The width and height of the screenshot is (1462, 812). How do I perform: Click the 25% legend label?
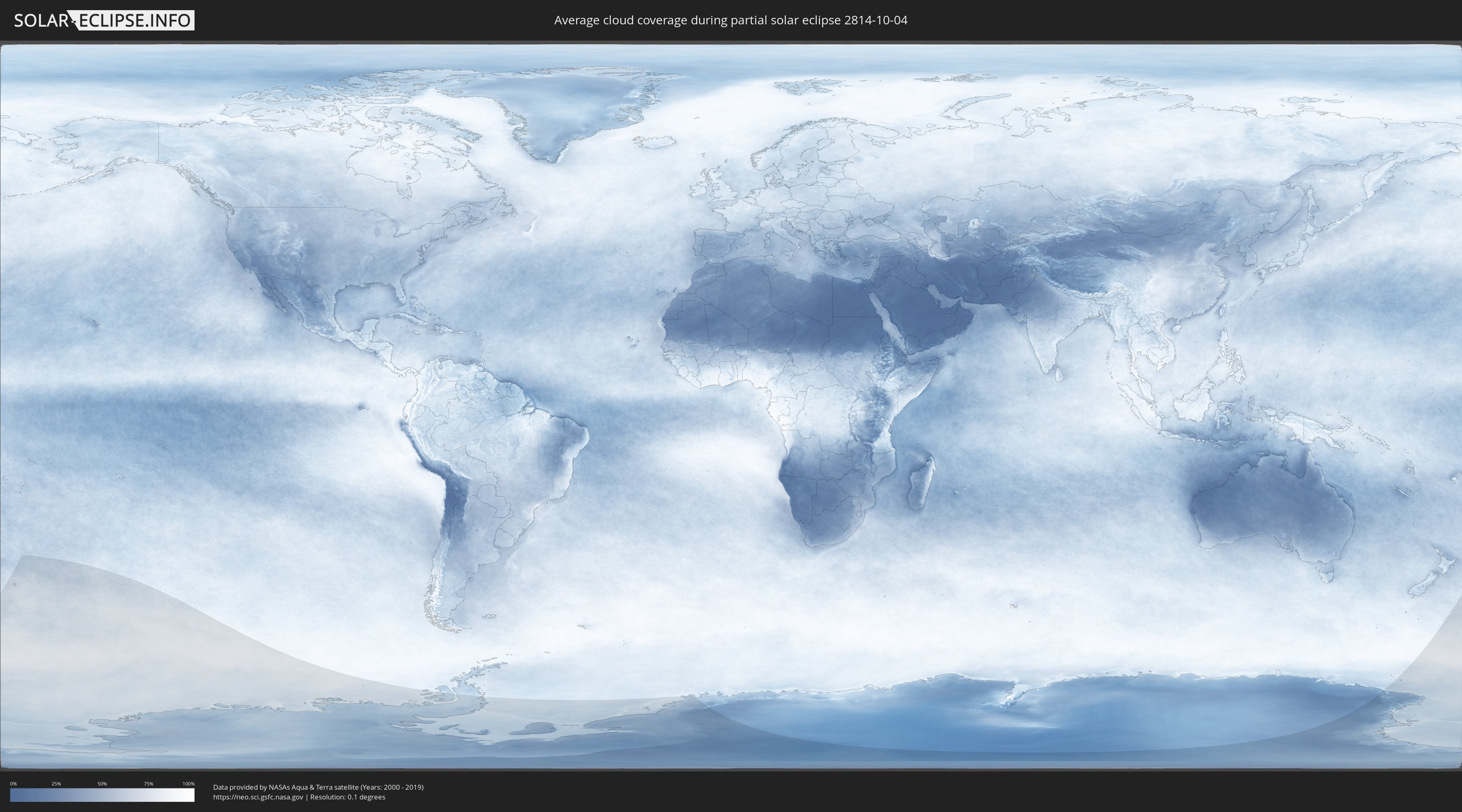56,784
